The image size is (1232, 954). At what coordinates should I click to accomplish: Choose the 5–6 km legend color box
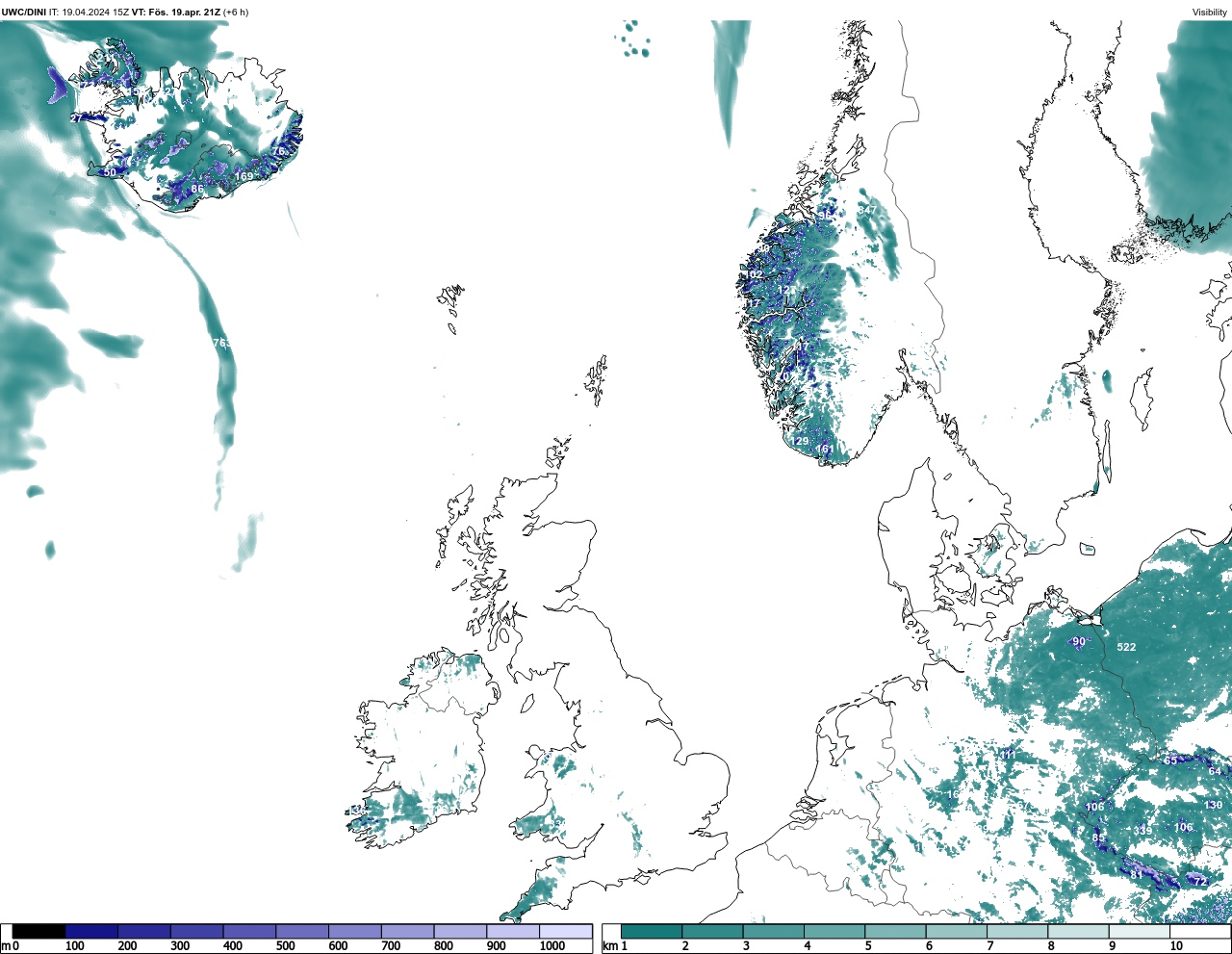(x=895, y=931)
